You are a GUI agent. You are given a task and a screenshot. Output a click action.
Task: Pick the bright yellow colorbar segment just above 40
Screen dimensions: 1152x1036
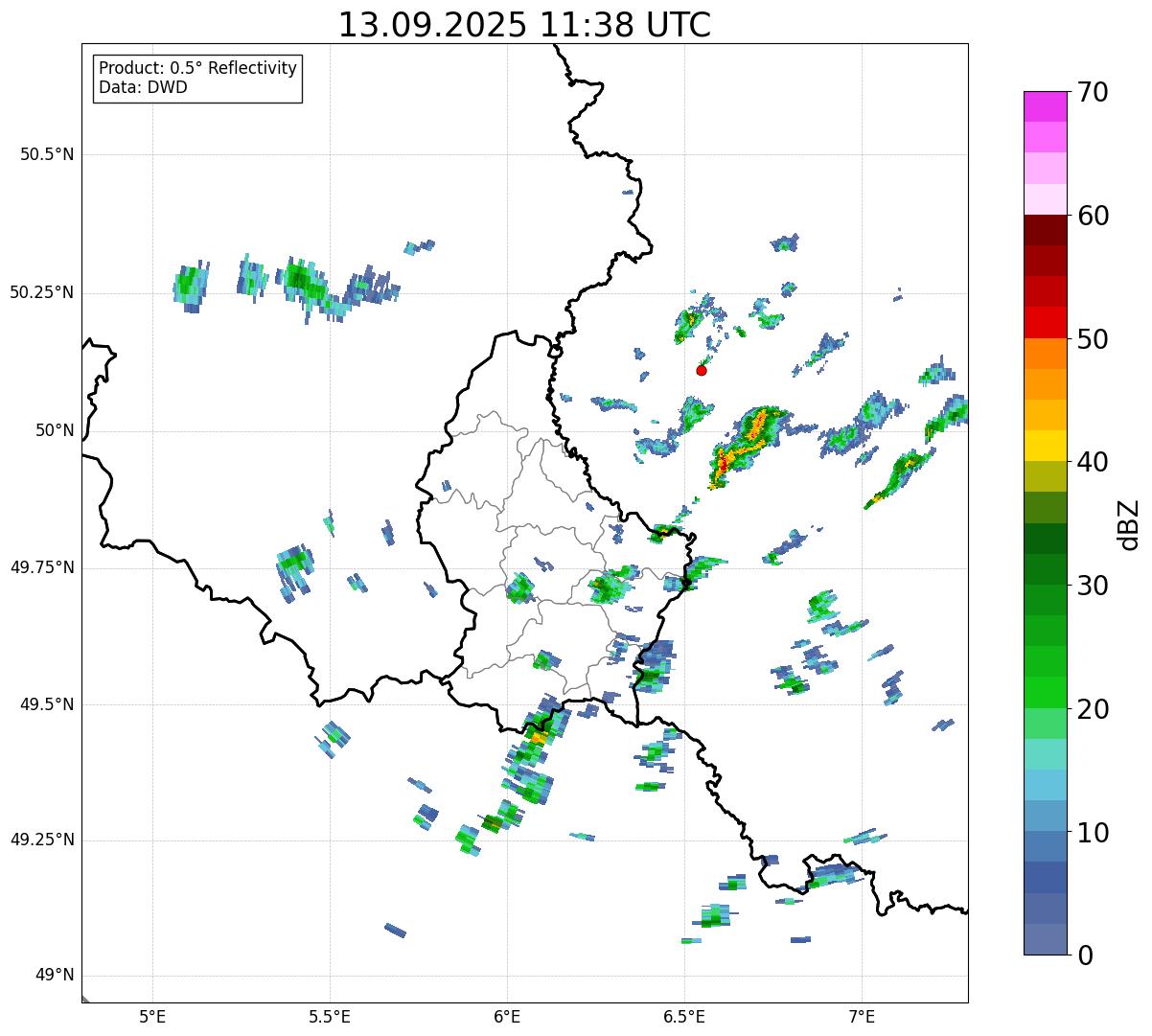[x=1051, y=447]
